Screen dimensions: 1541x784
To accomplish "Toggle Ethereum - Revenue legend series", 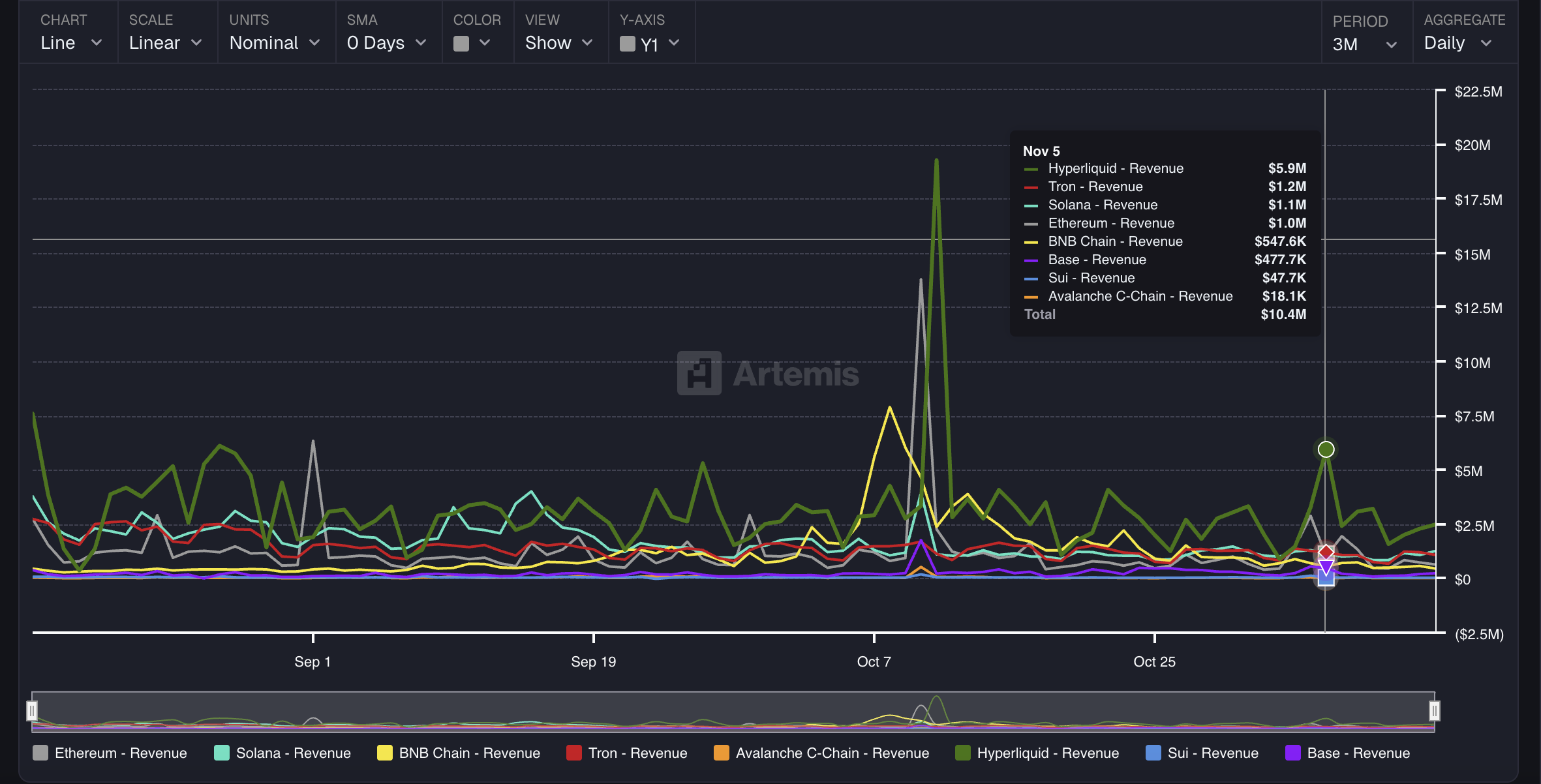I will [x=120, y=753].
